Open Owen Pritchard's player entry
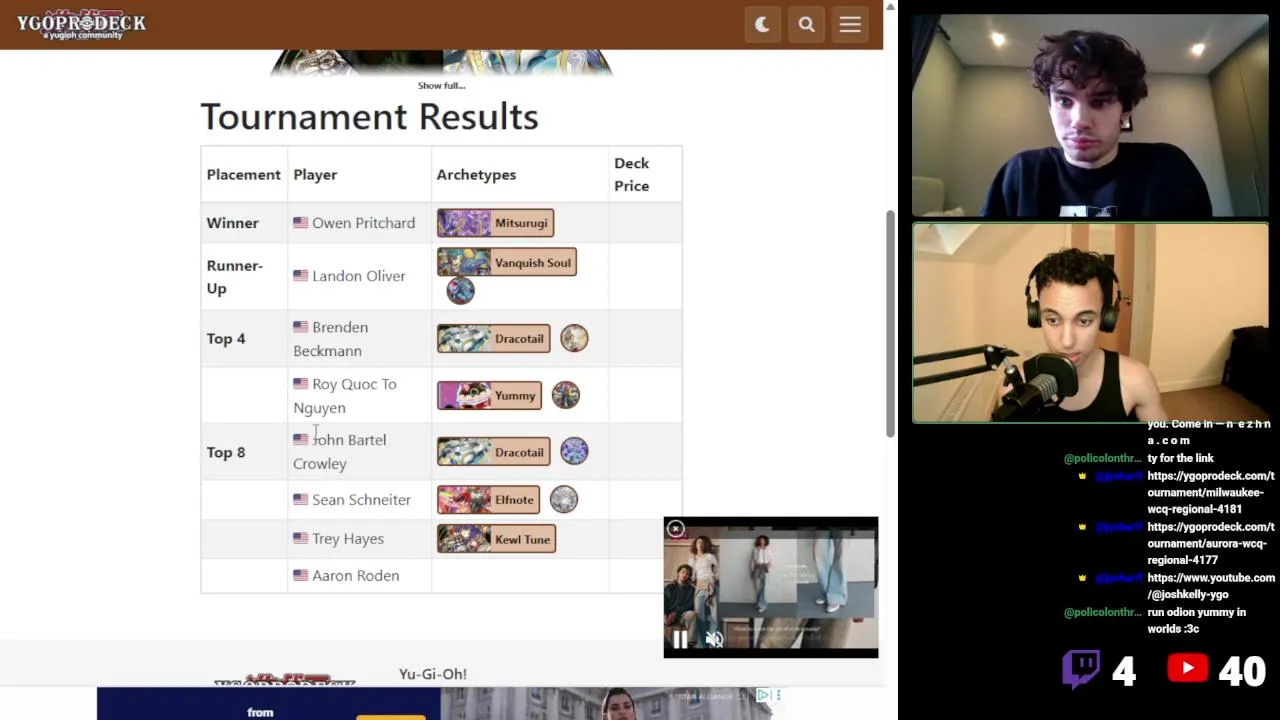The width and height of the screenshot is (1280, 720). [x=363, y=223]
